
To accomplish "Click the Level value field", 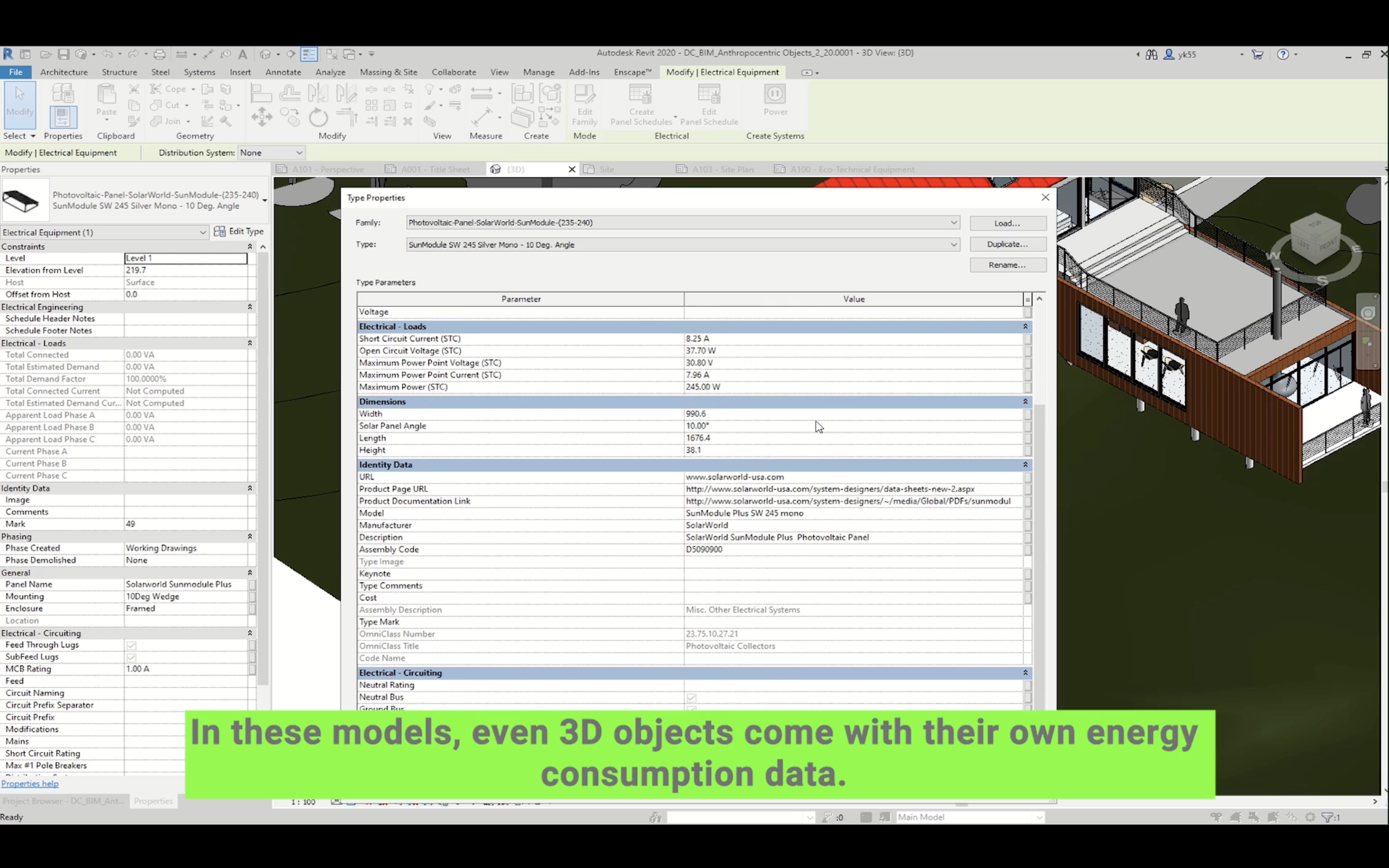I will tap(186, 258).
